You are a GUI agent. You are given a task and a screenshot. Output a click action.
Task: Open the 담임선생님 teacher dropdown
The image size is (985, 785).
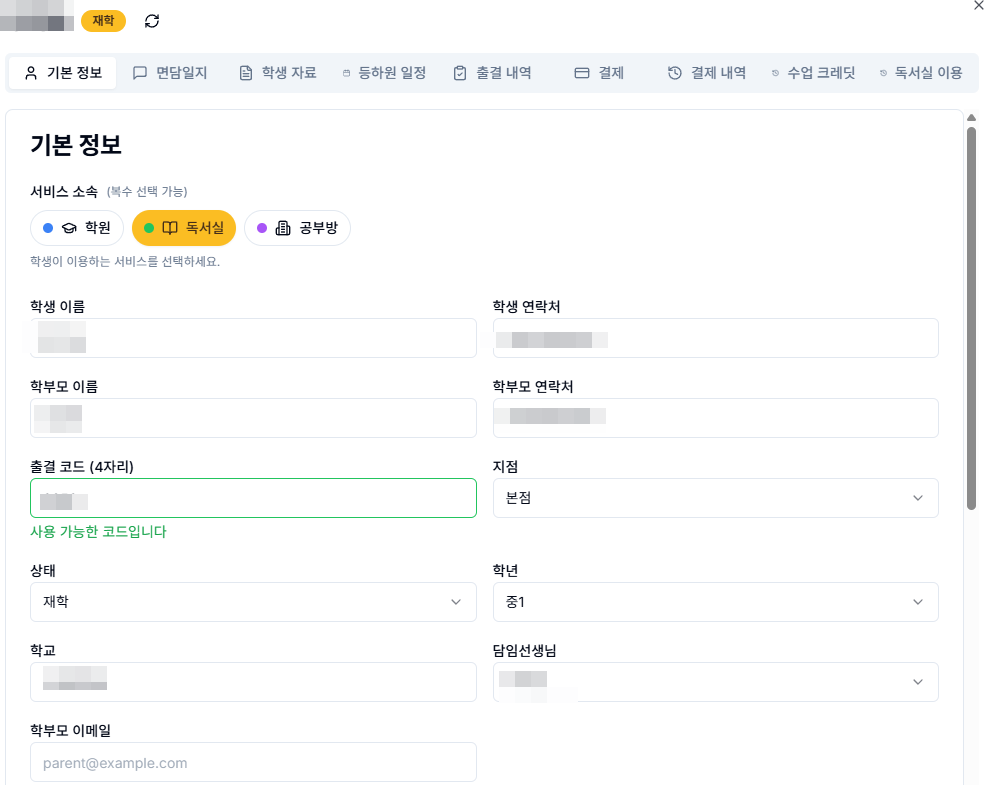(x=714, y=681)
